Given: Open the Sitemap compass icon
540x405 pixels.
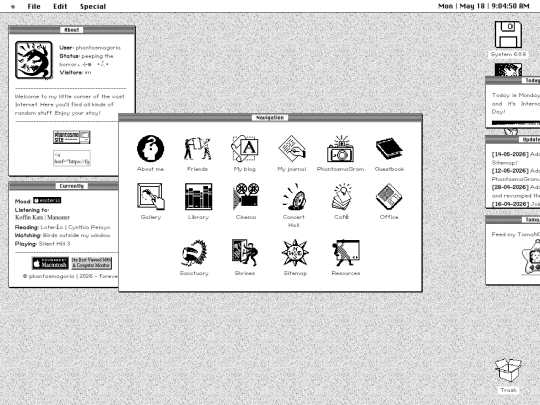Looking at the screenshot, I should (x=295, y=253).
